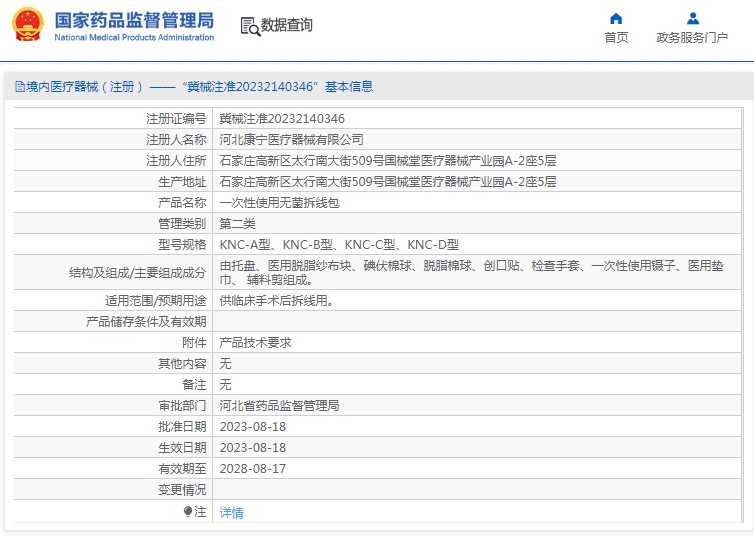Select product name 一次性使用无菌拆线包
The height and width of the screenshot is (537, 754).
click(x=279, y=203)
